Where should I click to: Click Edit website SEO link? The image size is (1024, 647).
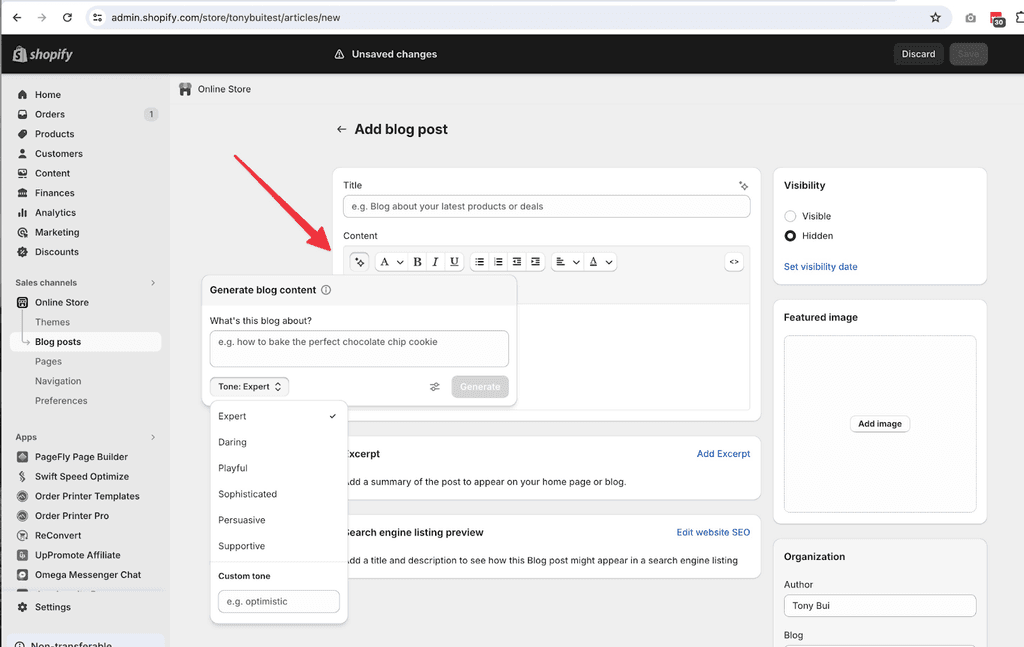click(x=713, y=532)
